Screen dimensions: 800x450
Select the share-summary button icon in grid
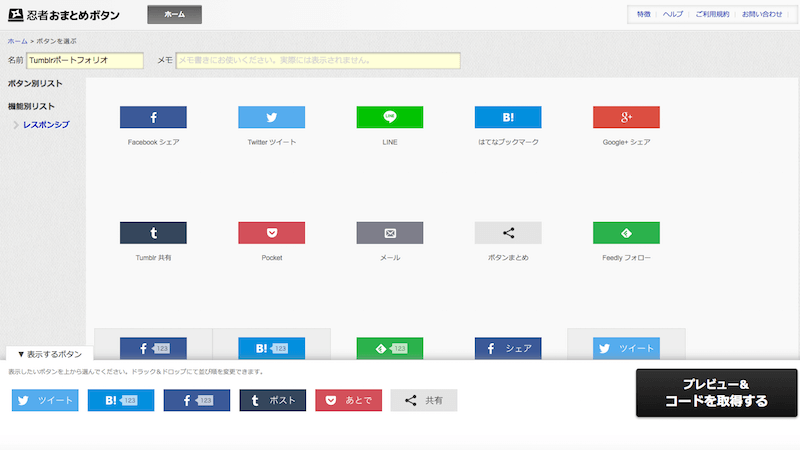pyautogui.click(x=508, y=233)
